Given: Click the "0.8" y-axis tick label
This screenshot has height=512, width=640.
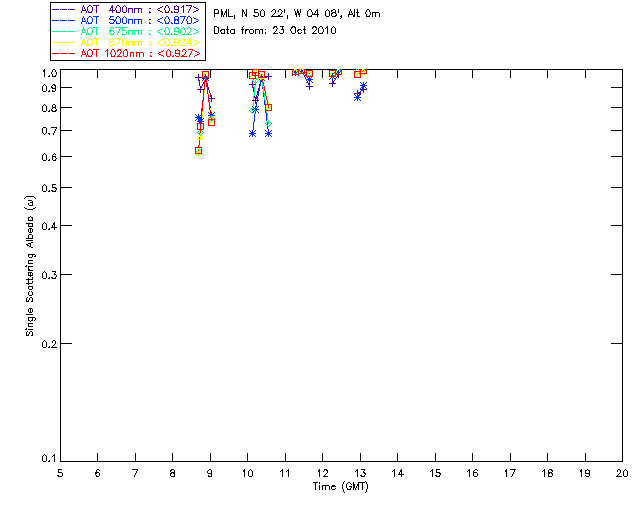Looking at the screenshot, I should coord(49,108).
